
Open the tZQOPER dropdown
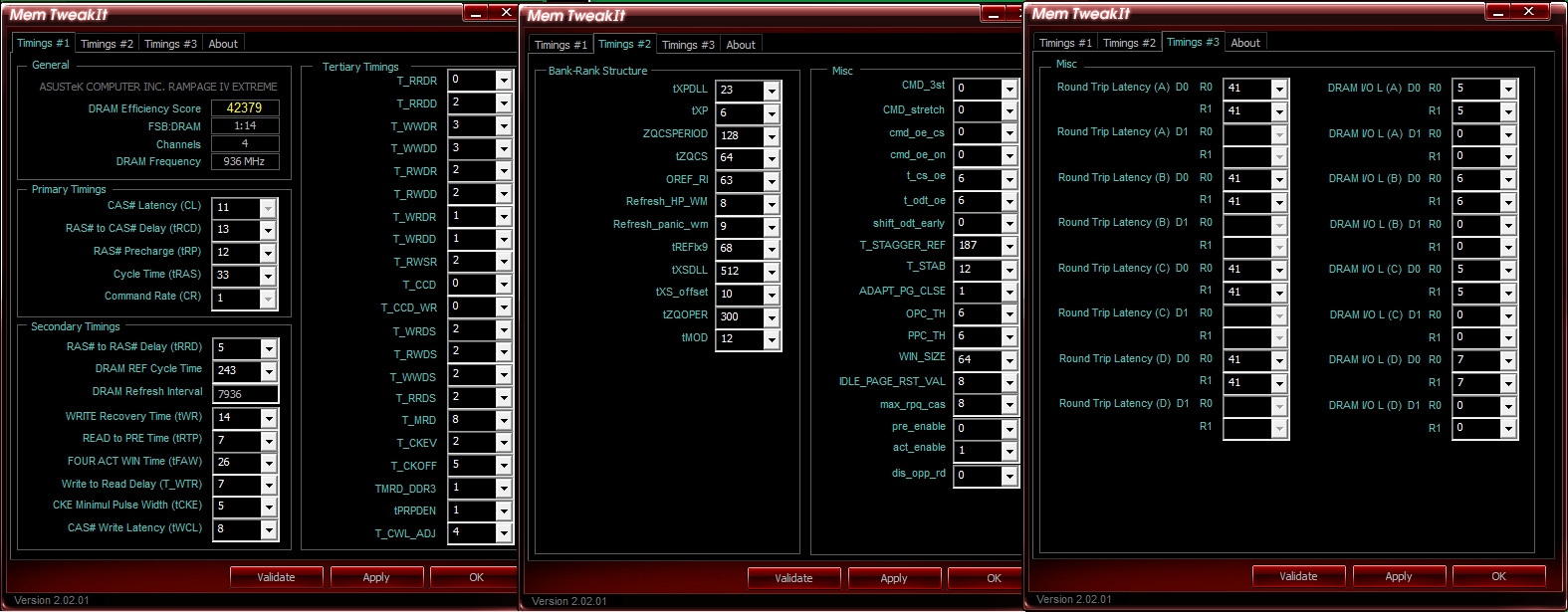772,317
